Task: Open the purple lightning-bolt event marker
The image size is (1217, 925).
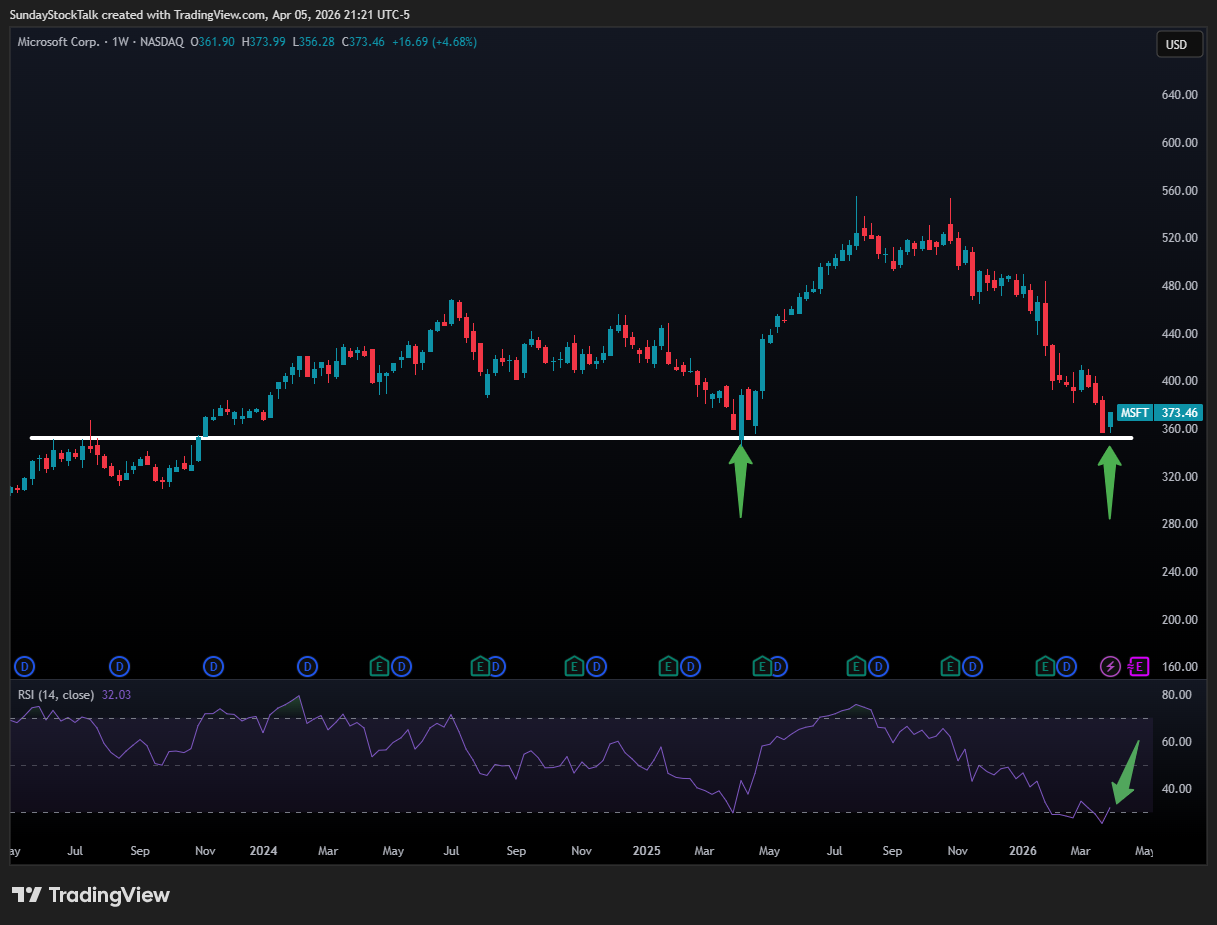Action: pyautogui.click(x=1110, y=666)
